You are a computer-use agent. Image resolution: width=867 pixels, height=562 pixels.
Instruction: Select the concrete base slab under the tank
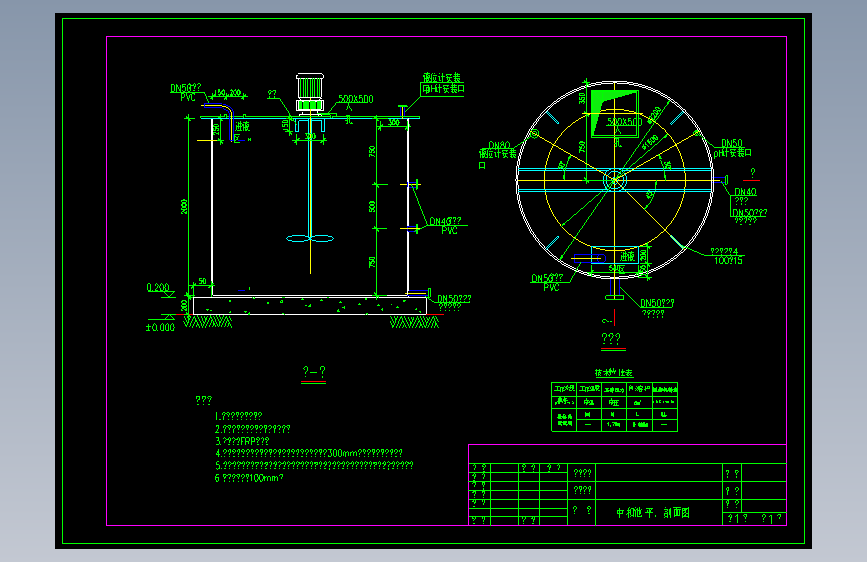(310, 306)
